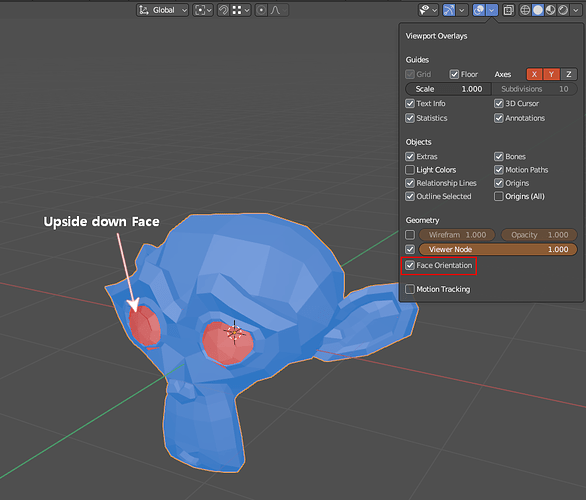The width and height of the screenshot is (586, 500).
Task: Enable the Light Colors checkbox
Action: pos(410,170)
